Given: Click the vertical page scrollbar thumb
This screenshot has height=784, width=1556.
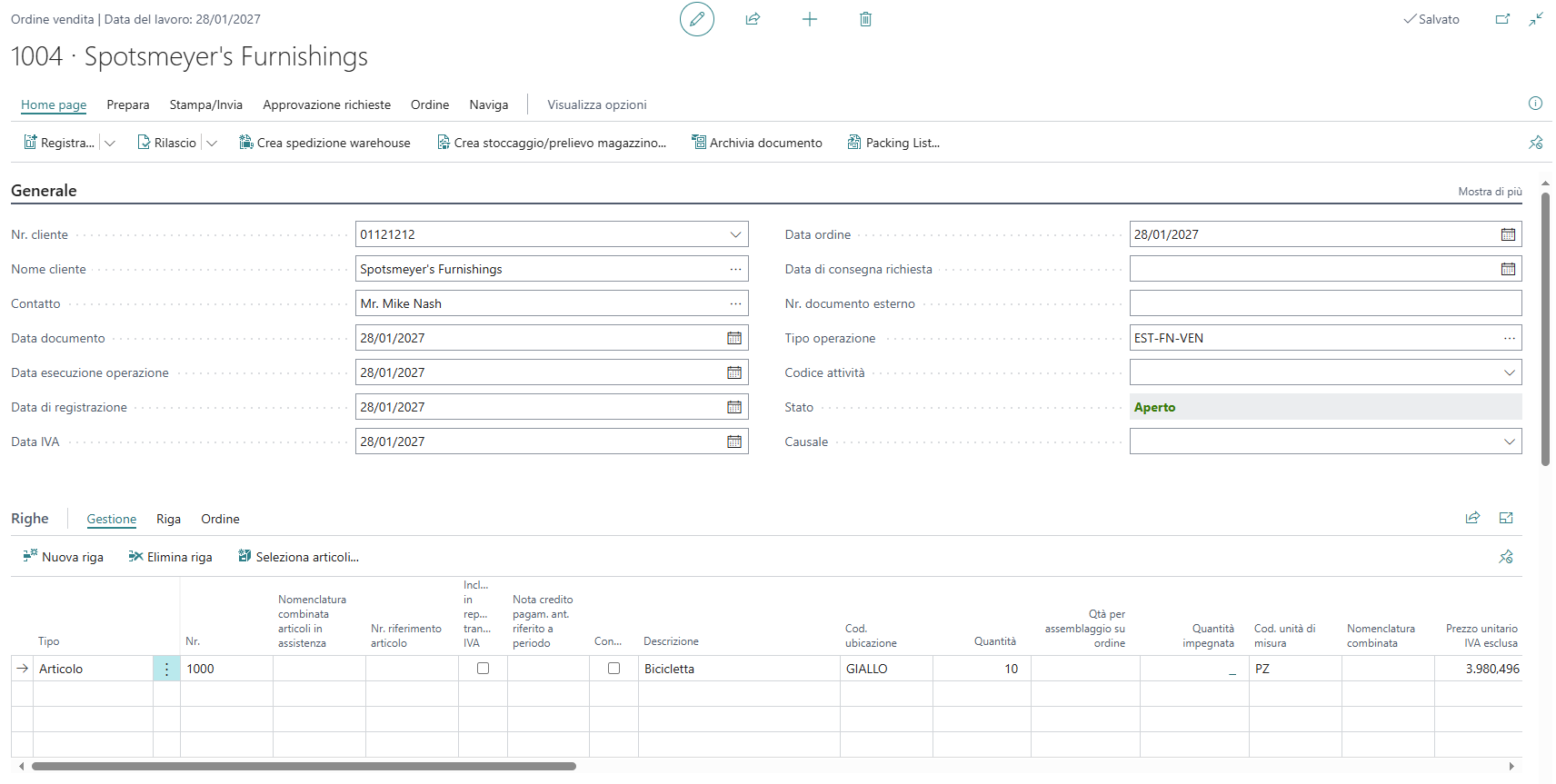Looking at the screenshot, I should coord(1545,330).
